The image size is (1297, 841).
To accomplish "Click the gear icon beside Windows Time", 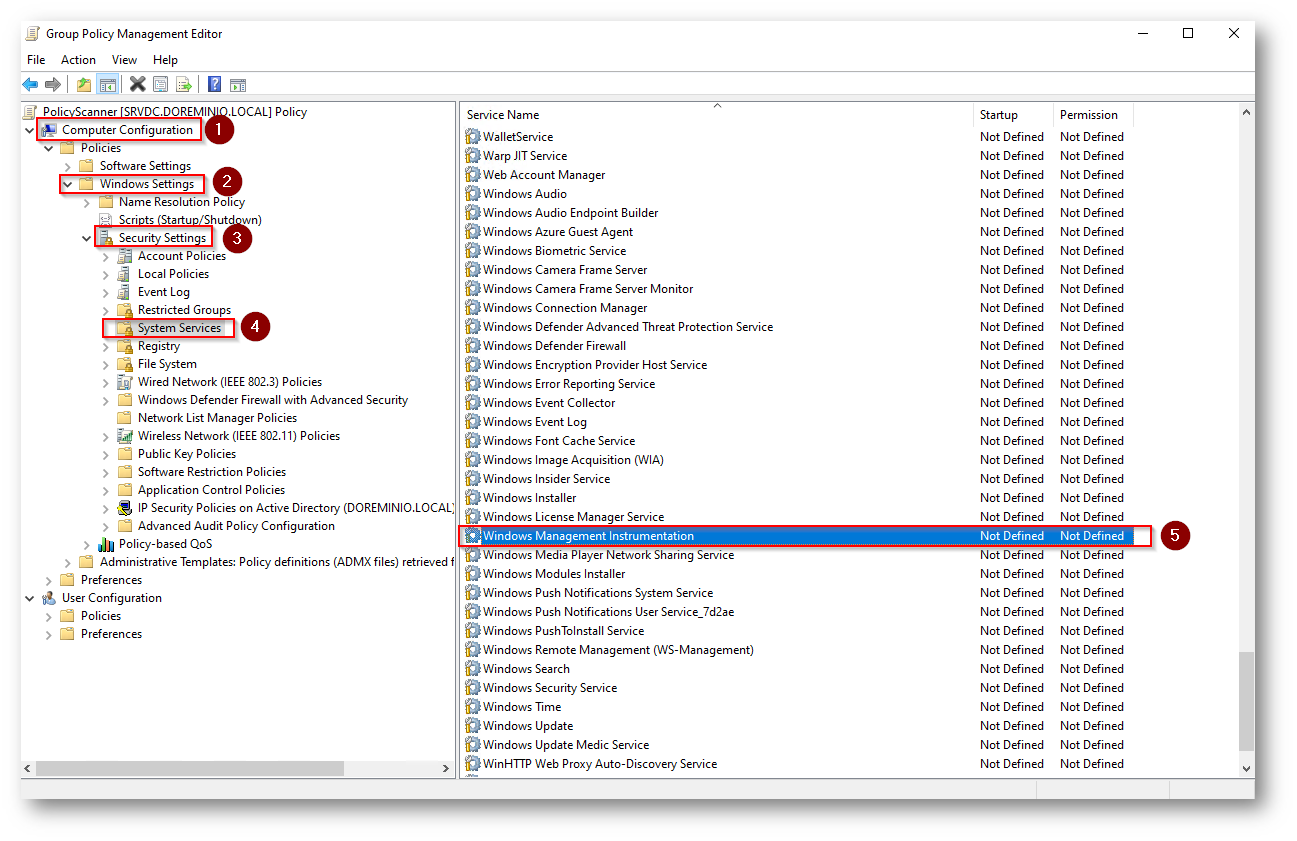I will 473,707.
